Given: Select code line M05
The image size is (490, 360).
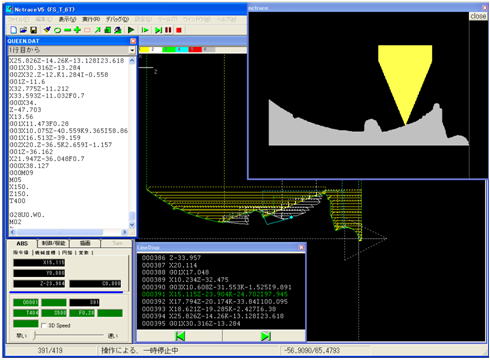Looking at the screenshot, I should (x=15, y=180).
